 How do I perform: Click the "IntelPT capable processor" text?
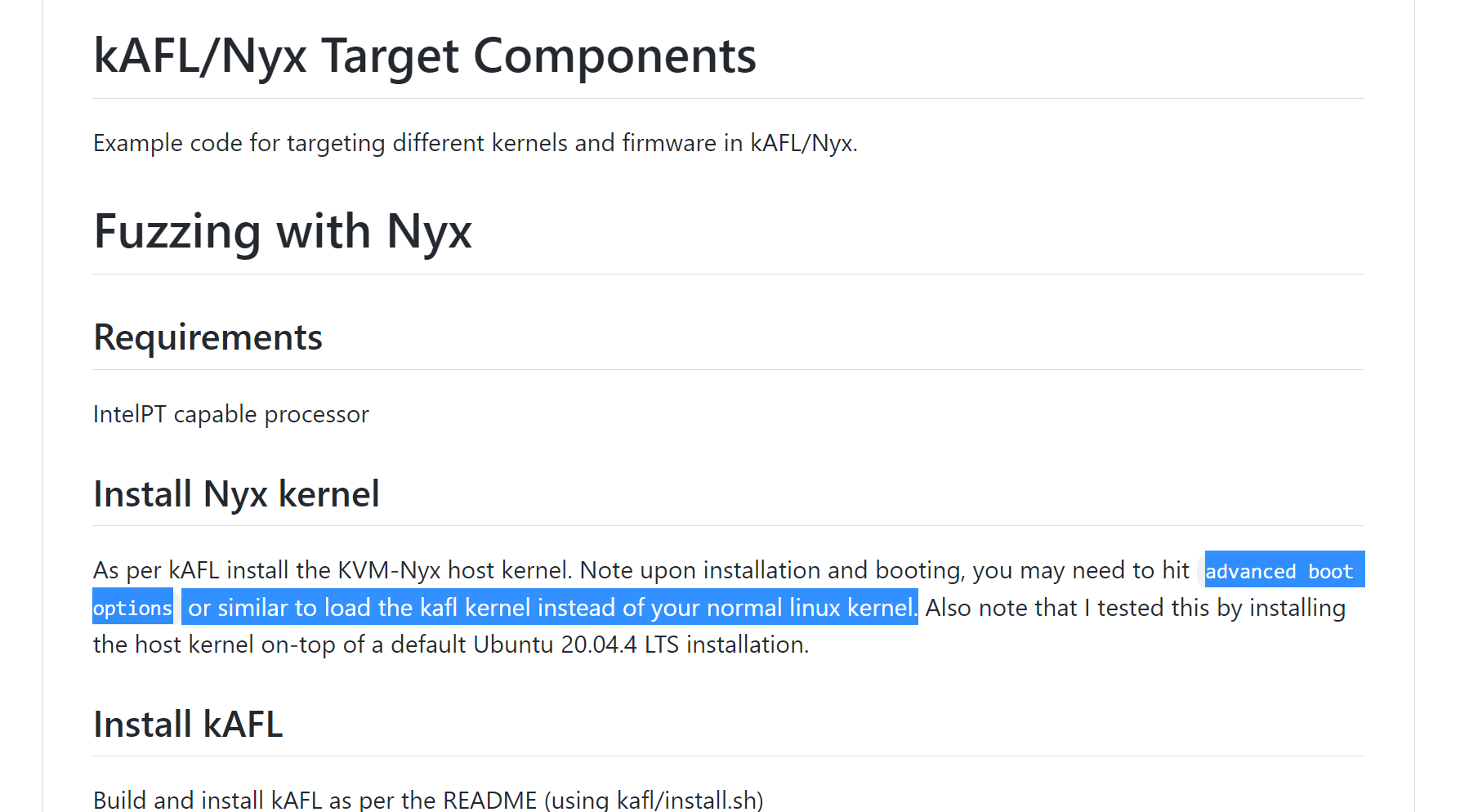pyautogui.click(x=230, y=414)
